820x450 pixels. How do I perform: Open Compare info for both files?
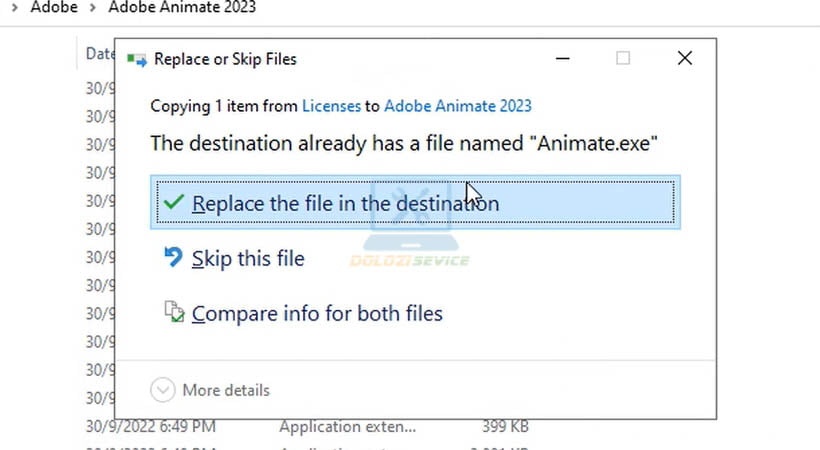[317, 313]
